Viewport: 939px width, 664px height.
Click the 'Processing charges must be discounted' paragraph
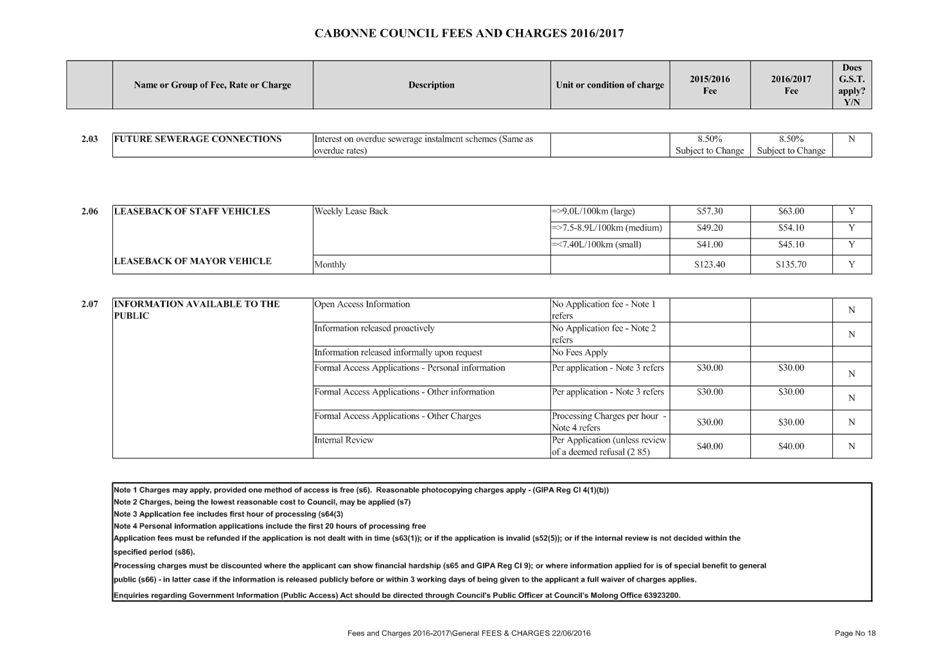click(440, 572)
